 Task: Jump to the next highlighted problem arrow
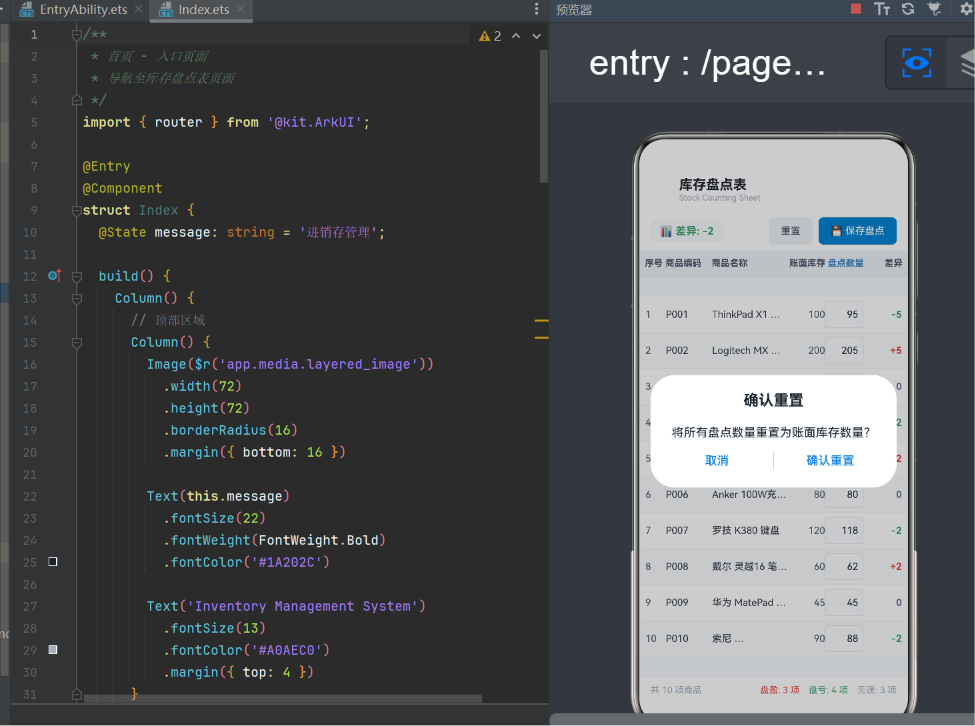click(537, 36)
